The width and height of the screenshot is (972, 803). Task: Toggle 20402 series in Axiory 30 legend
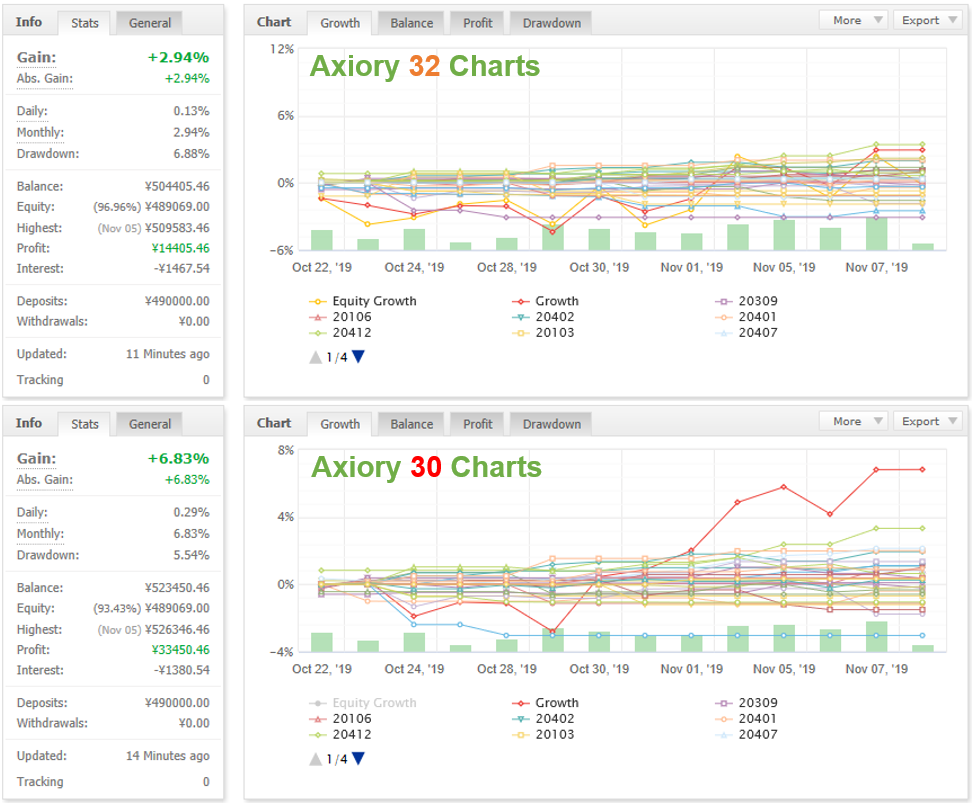pos(543,719)
